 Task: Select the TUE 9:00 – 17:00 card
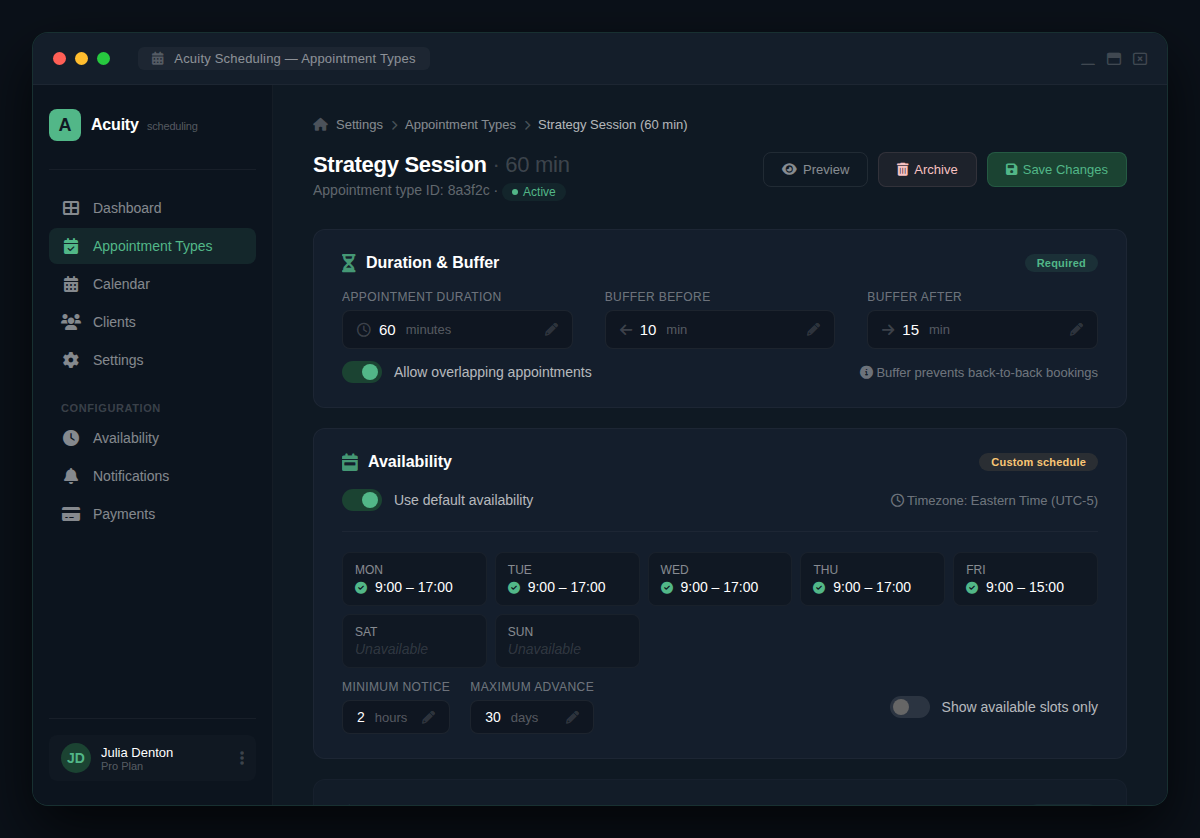[x=567, y=579]
